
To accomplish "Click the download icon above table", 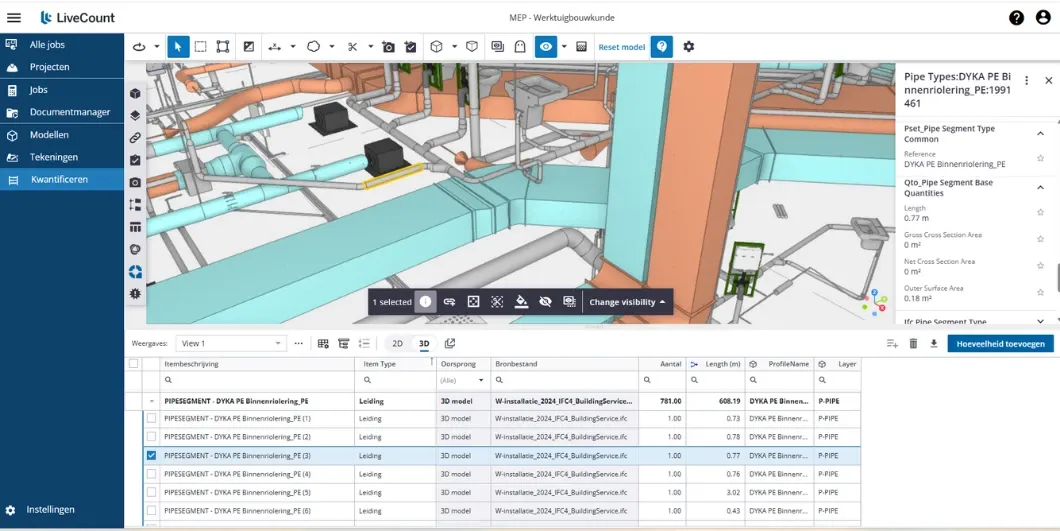I will coord(934,344).
